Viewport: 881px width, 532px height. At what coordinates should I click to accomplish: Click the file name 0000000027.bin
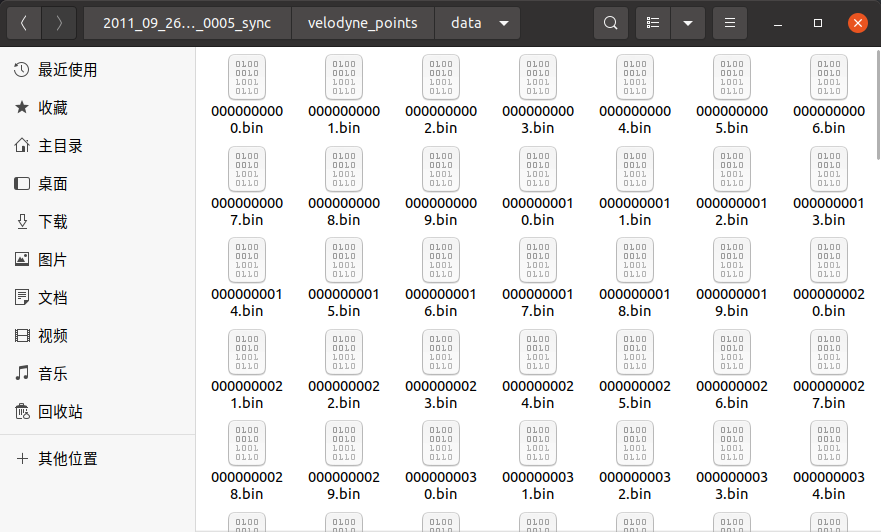point(829,394)
